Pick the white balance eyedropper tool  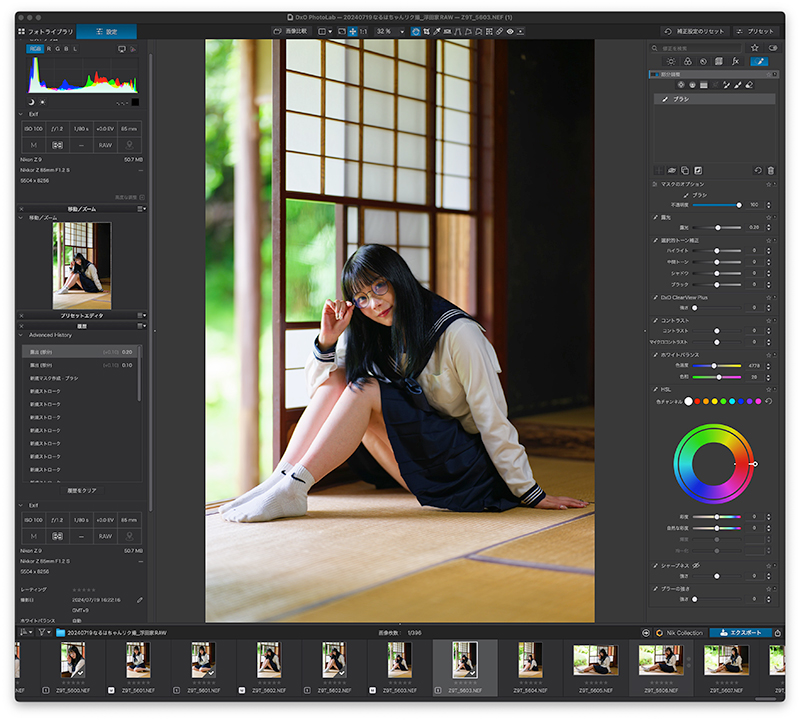[437, 31]
